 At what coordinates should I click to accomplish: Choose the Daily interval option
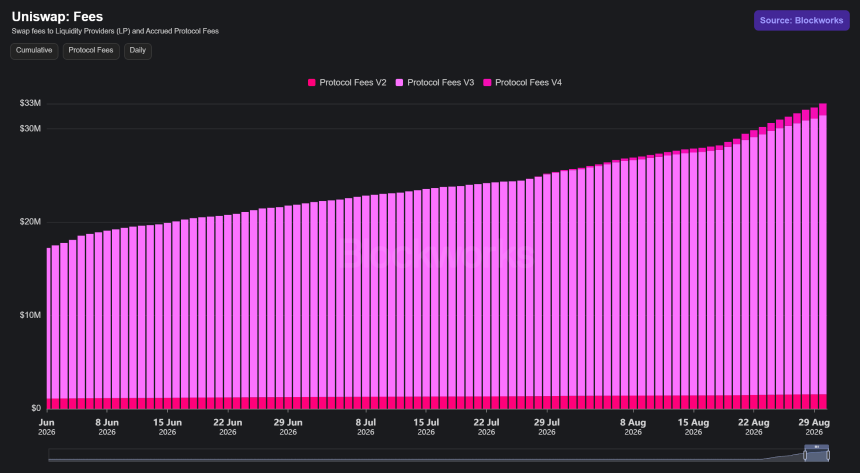[x=138, y=51]
